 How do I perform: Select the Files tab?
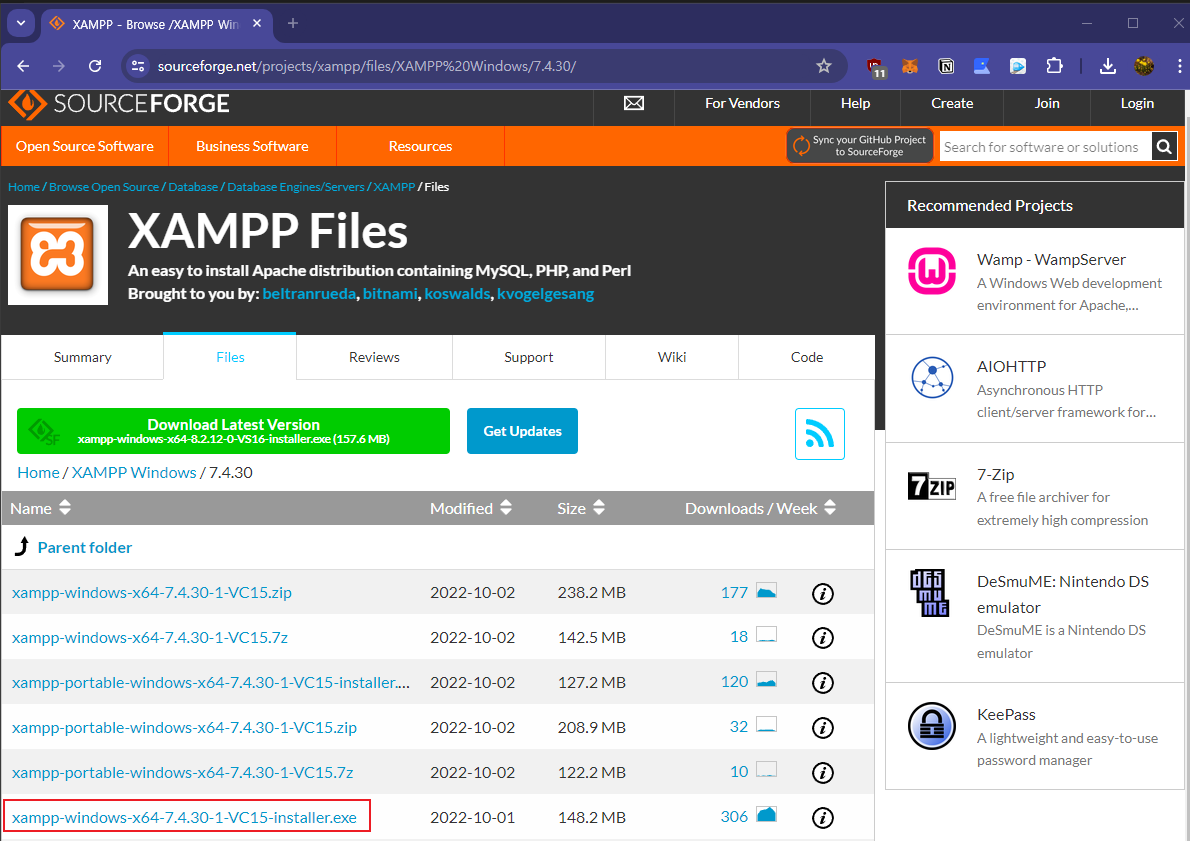click(x=230, y=357)
